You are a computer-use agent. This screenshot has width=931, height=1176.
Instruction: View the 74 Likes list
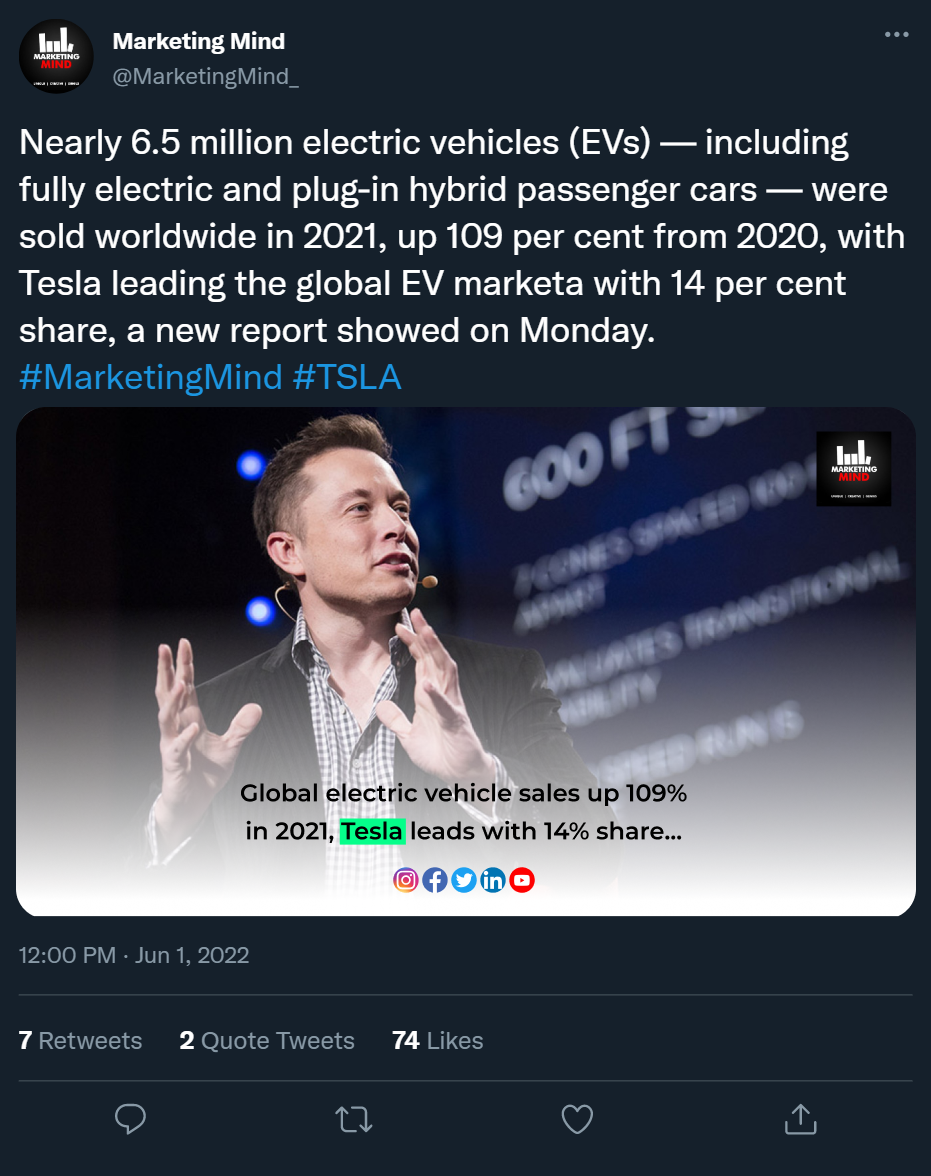[438, 1040]
